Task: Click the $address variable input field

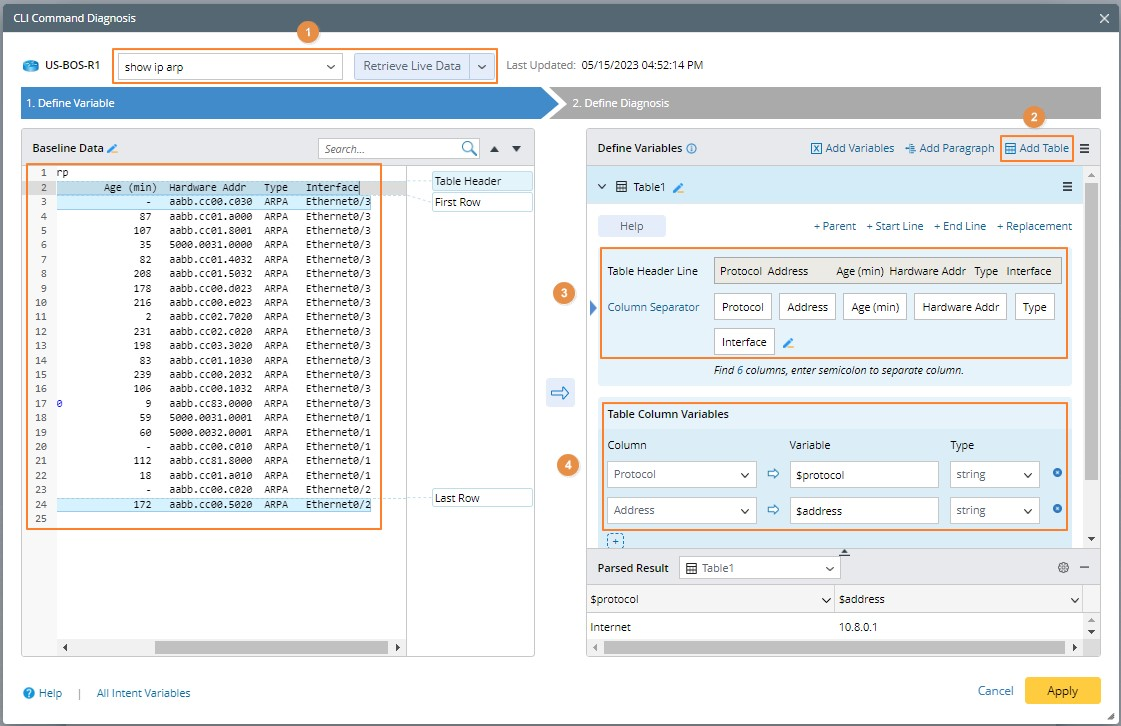Action: tap(863, 511)
